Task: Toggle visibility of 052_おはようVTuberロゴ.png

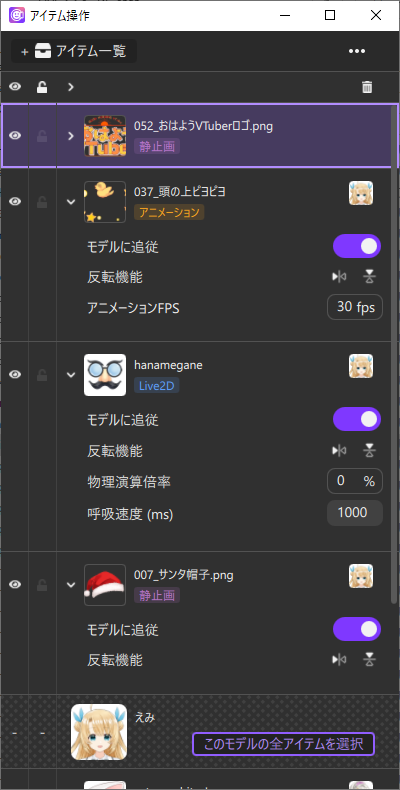Action: tap(15, 136)
